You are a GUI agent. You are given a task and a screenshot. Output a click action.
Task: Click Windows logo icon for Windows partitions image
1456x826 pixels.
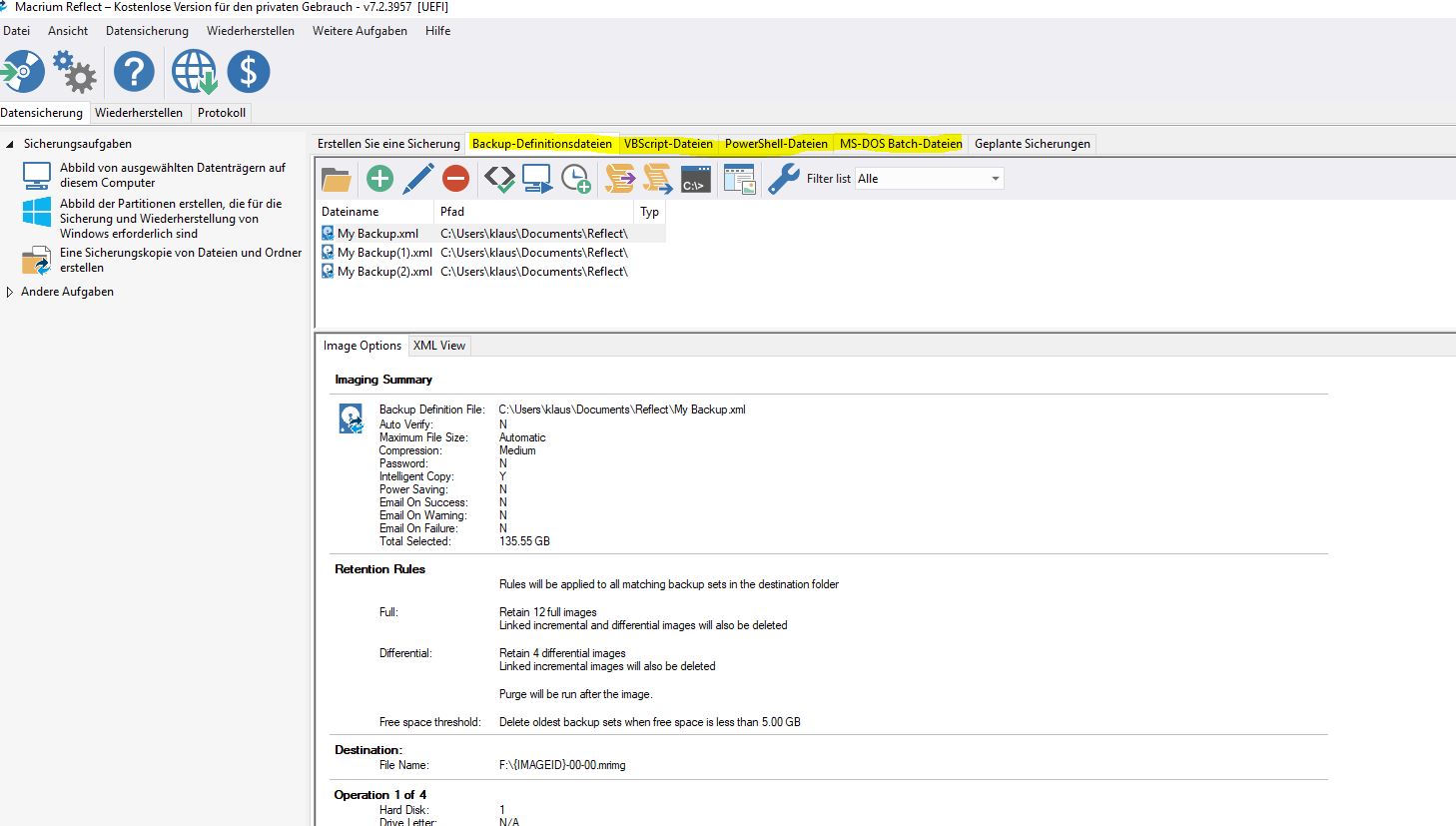[x=36, y=212]
